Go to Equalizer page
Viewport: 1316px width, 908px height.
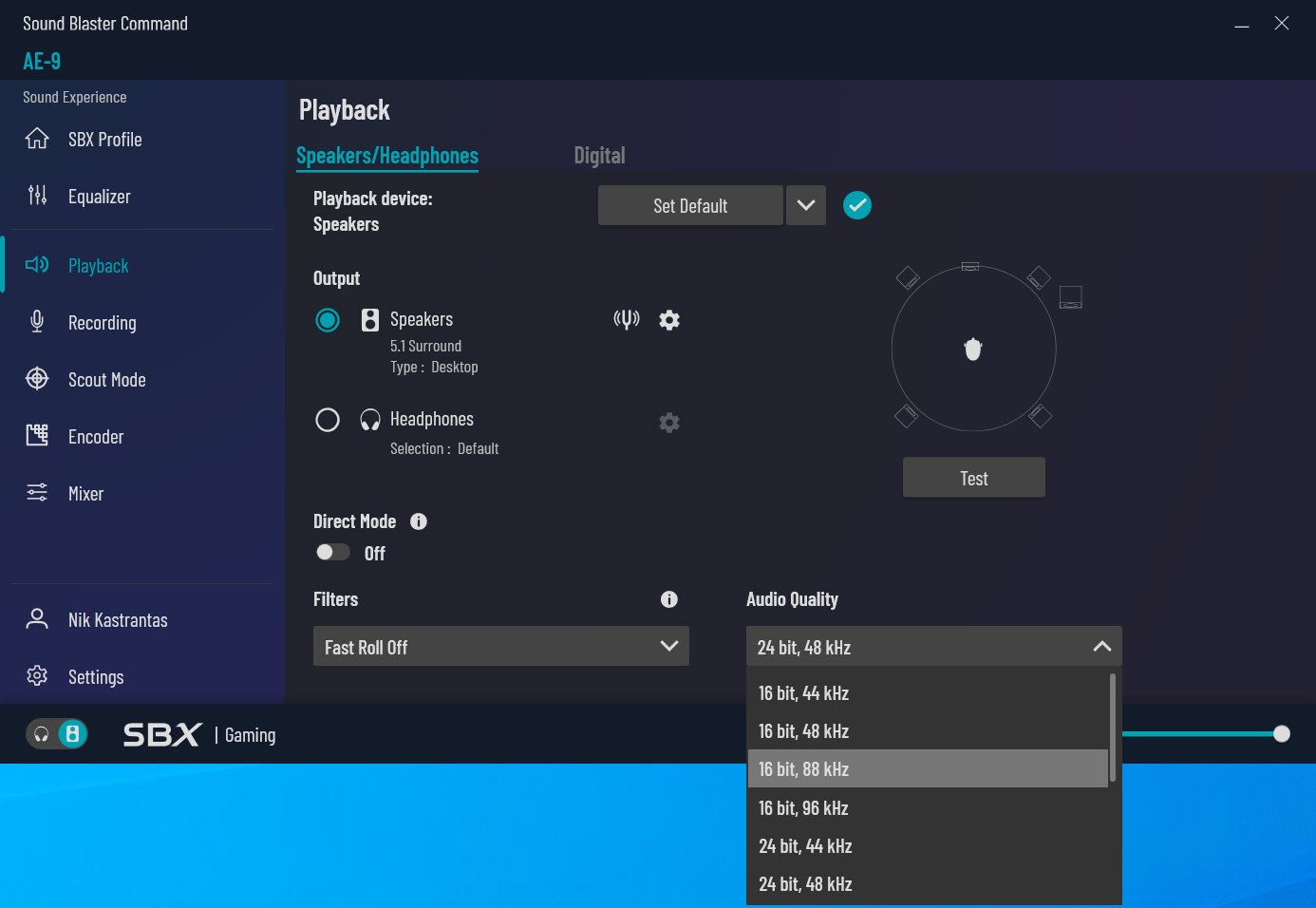click(x=100, y=197)
